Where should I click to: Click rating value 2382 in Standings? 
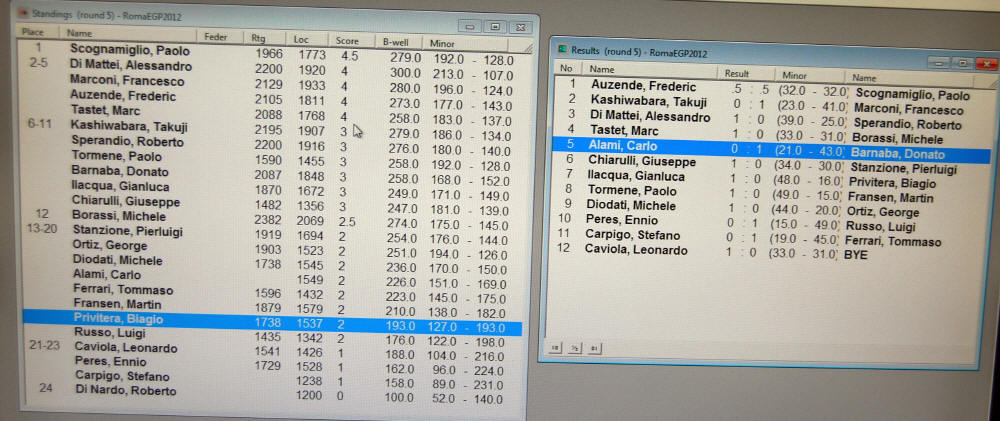267,220
